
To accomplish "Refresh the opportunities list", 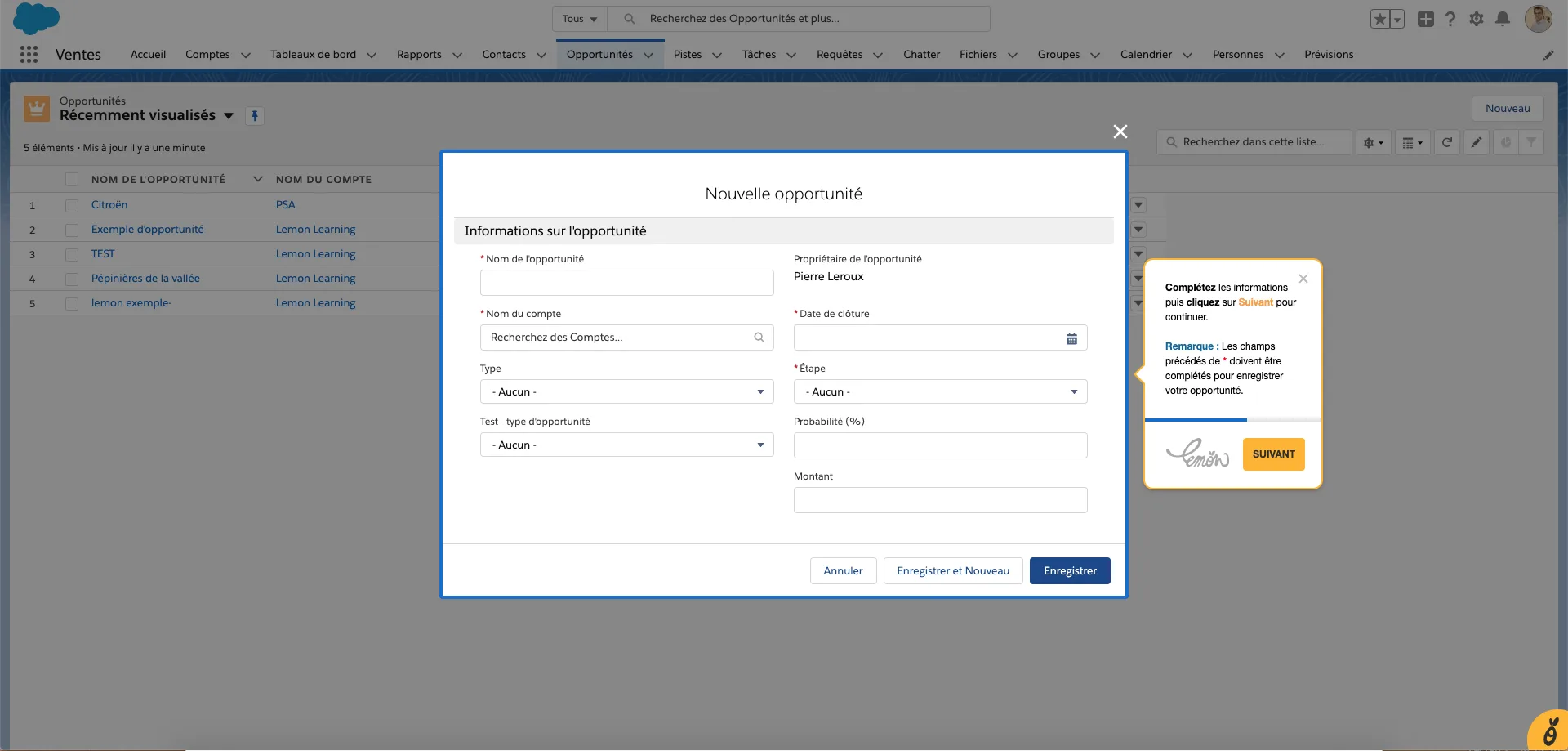I will coord(1447,142).
